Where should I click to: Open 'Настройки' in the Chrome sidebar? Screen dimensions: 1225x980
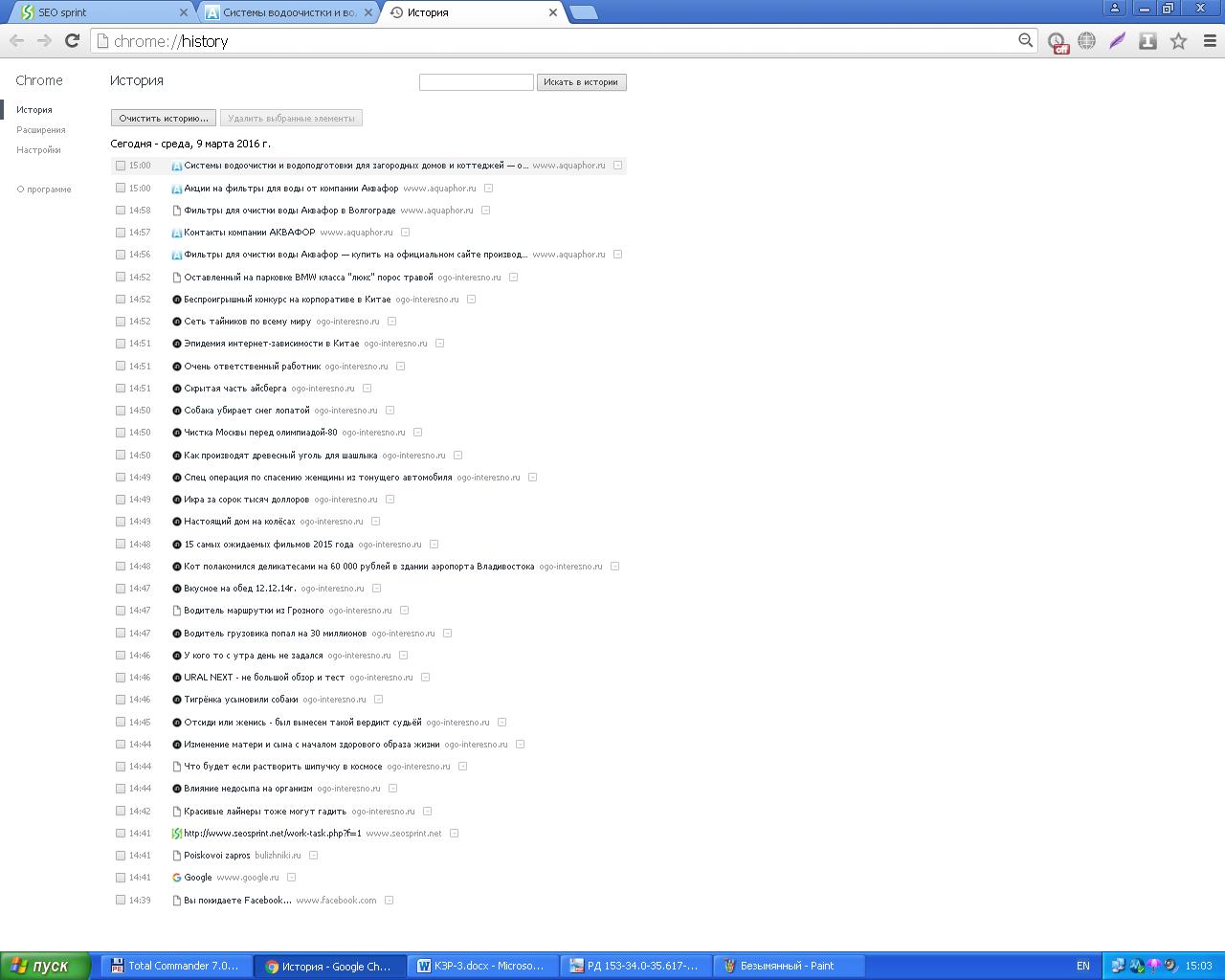pos(38,150)
